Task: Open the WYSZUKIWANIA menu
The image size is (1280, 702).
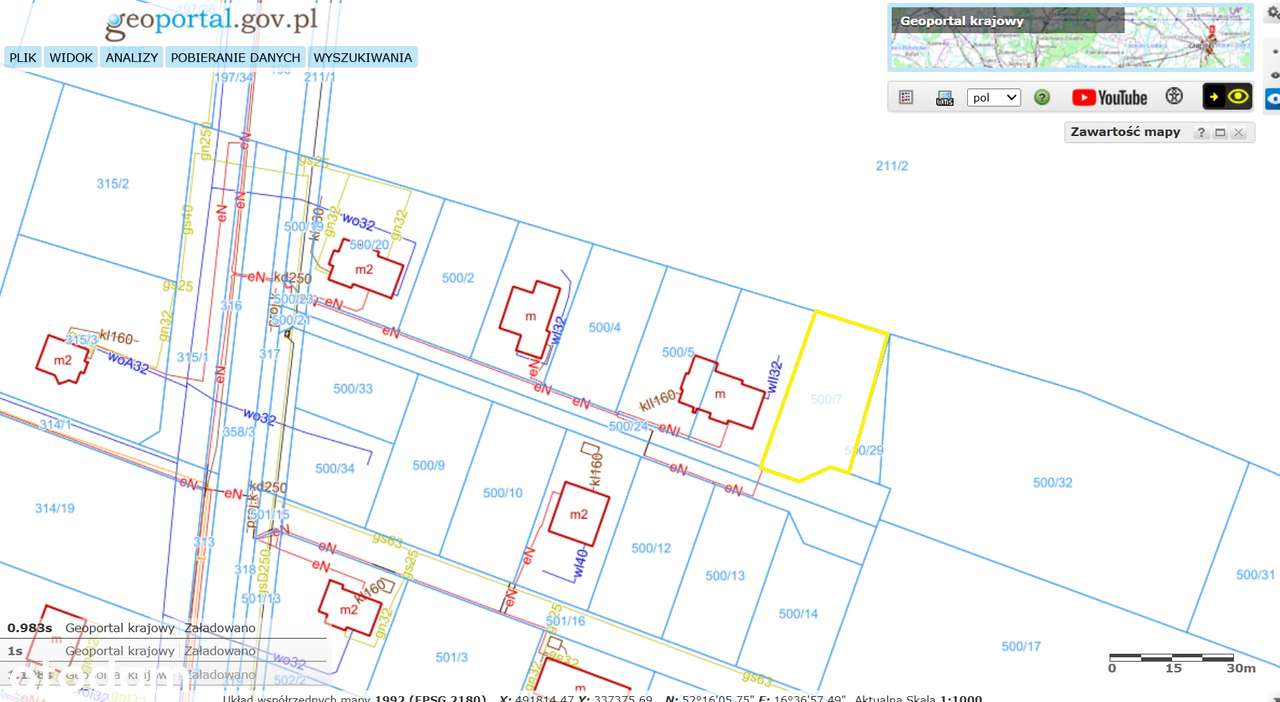Action: [363, 58]
